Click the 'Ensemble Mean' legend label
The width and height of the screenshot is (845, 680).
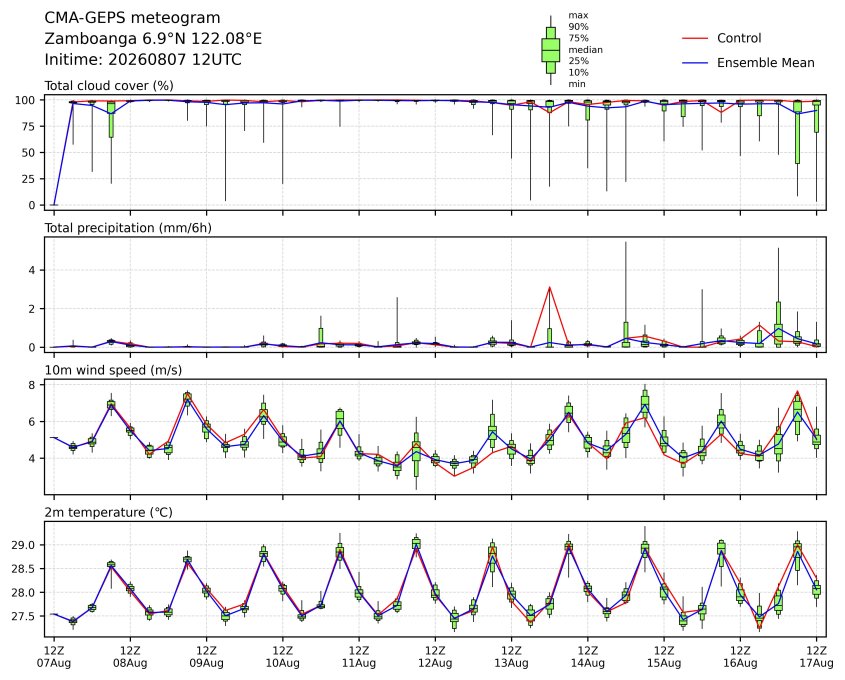766,63
